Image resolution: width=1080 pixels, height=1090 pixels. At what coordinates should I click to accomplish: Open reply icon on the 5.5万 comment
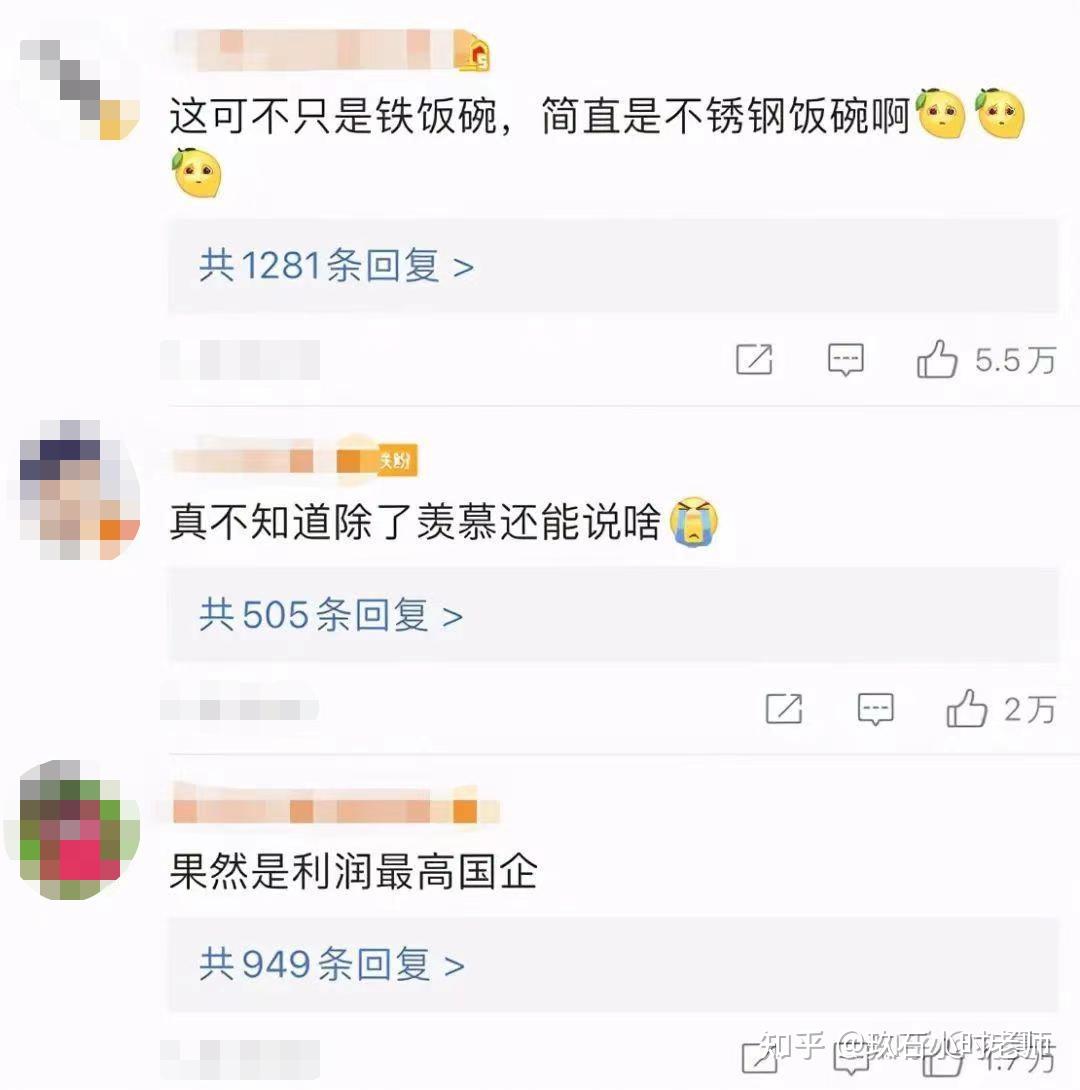(x=846, y=359)
